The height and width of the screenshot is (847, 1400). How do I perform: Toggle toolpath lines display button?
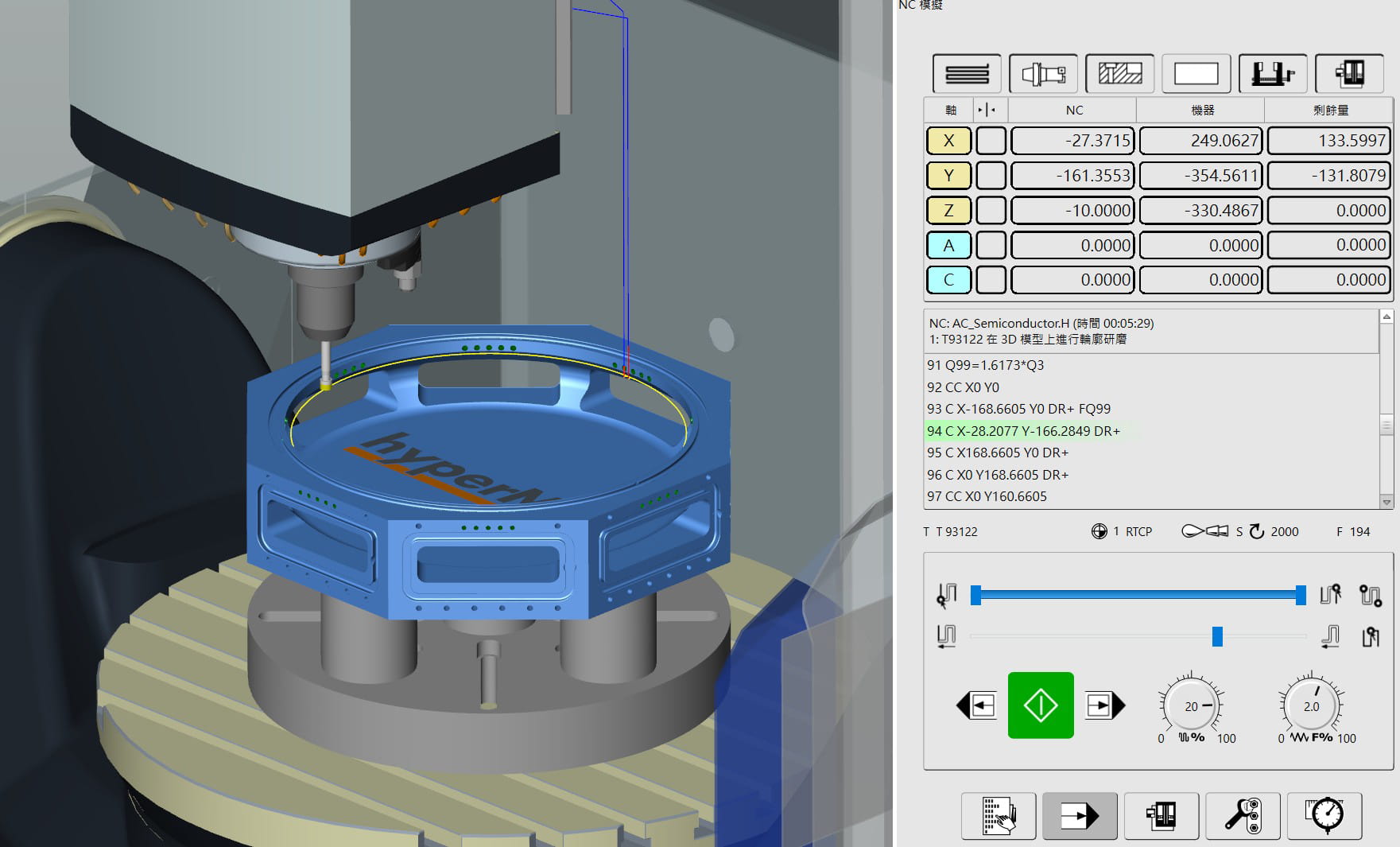click(x=966, y=74)
